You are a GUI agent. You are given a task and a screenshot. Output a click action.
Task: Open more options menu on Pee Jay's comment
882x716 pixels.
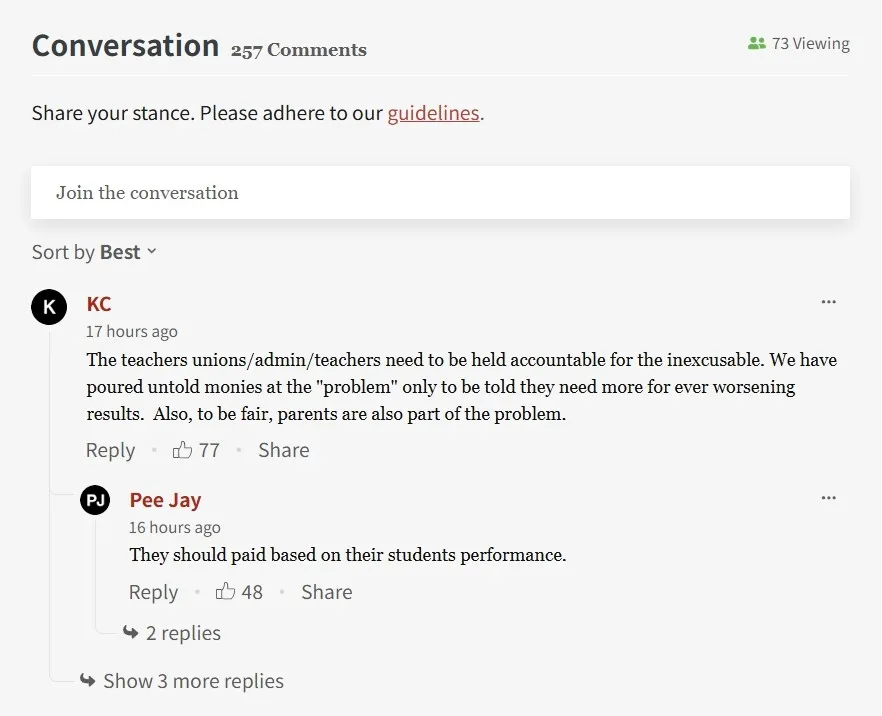click(x=828, y=498)
